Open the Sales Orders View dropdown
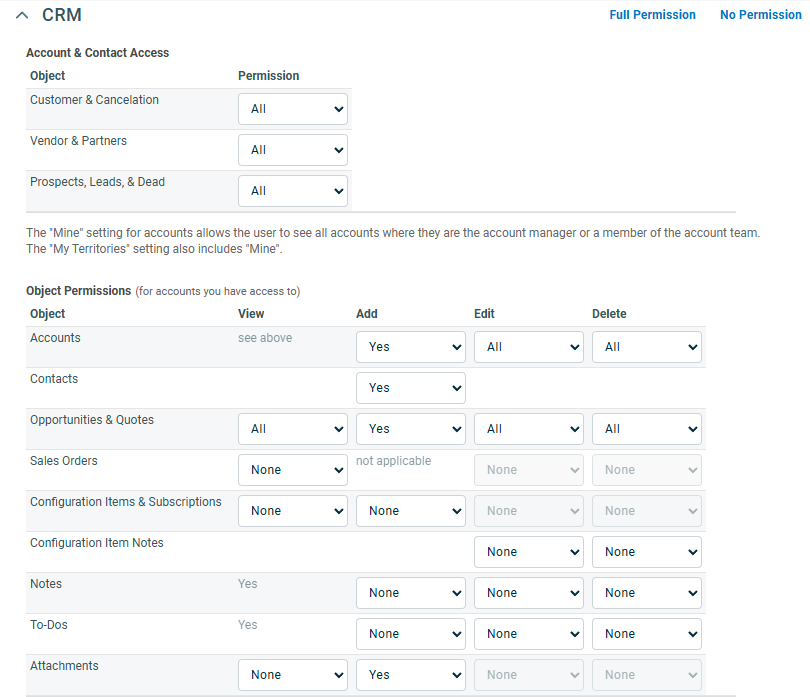 (x=293, y=470)
